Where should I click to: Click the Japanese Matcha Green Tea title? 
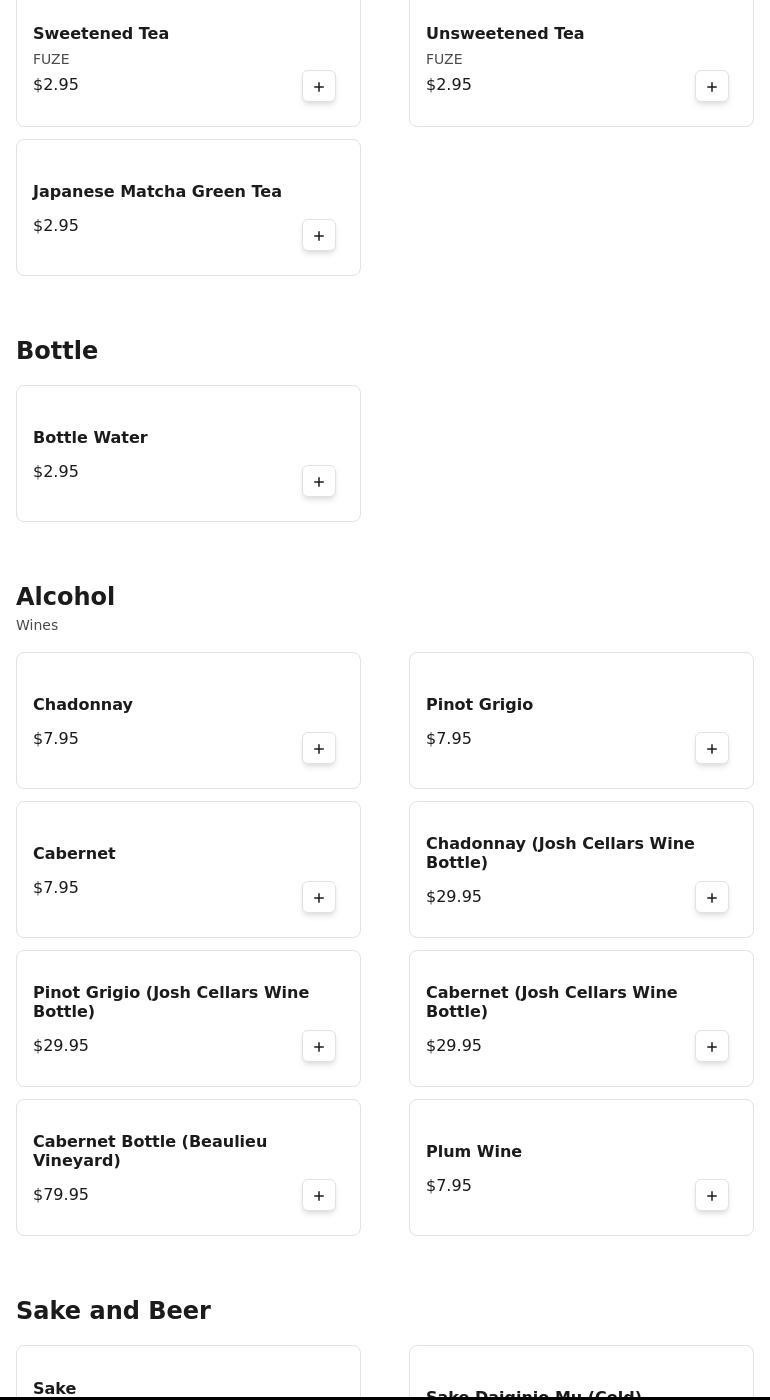(x=157, y=192)
